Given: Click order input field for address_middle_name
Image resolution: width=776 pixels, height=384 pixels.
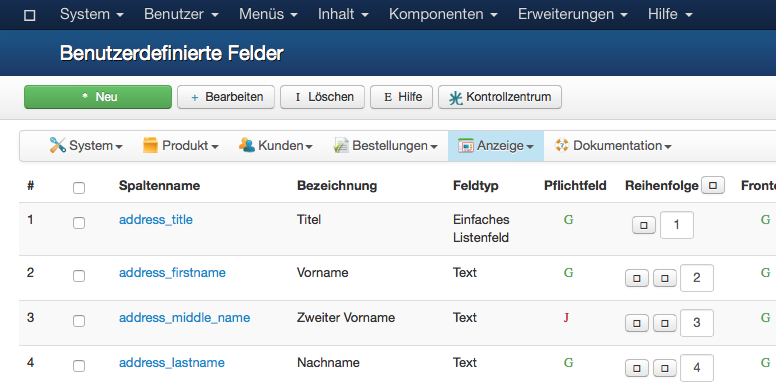Looking at the screenshot, I should 697,323.
